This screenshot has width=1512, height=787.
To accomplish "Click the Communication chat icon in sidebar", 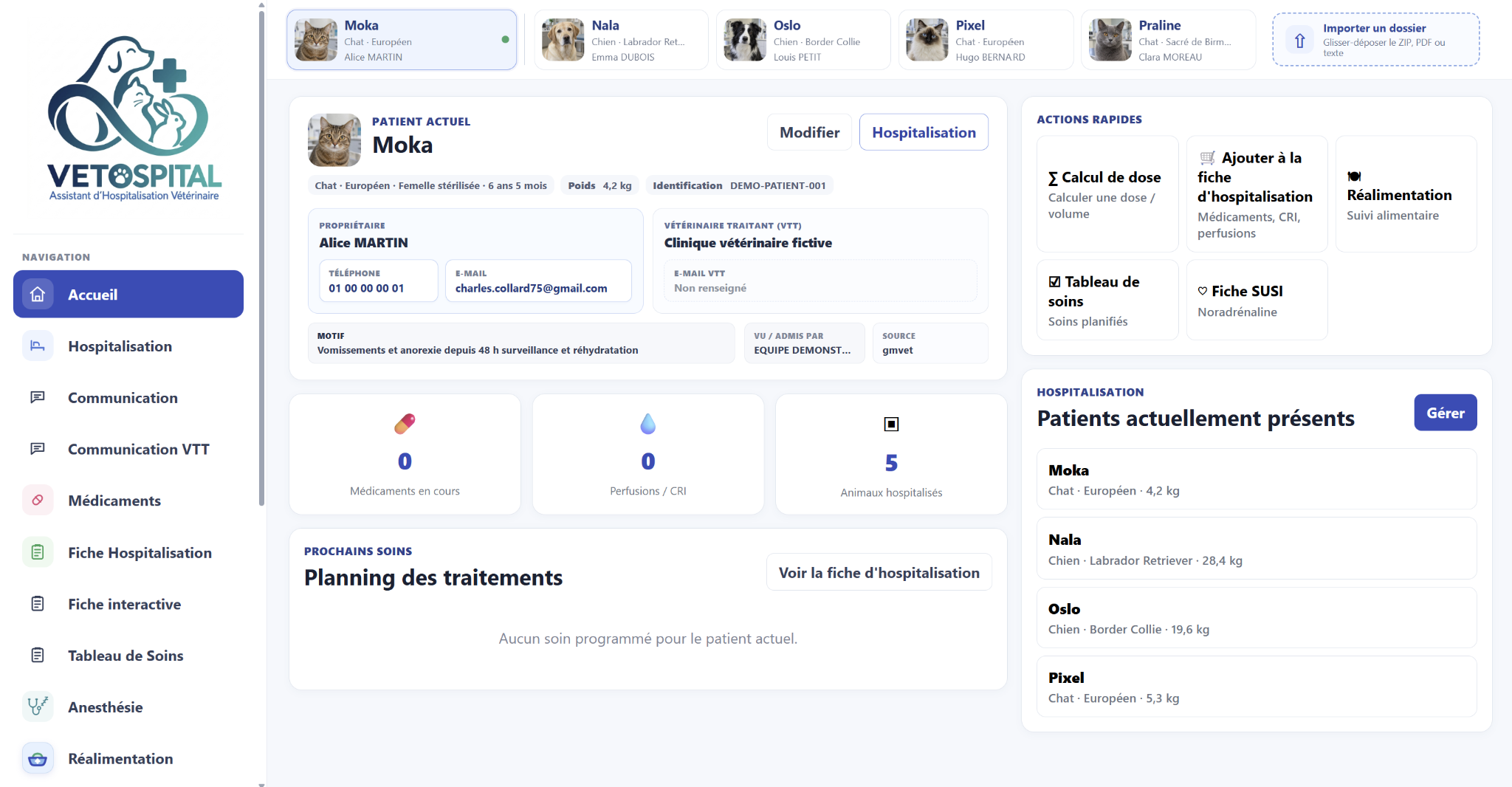I will pos(38,398).
